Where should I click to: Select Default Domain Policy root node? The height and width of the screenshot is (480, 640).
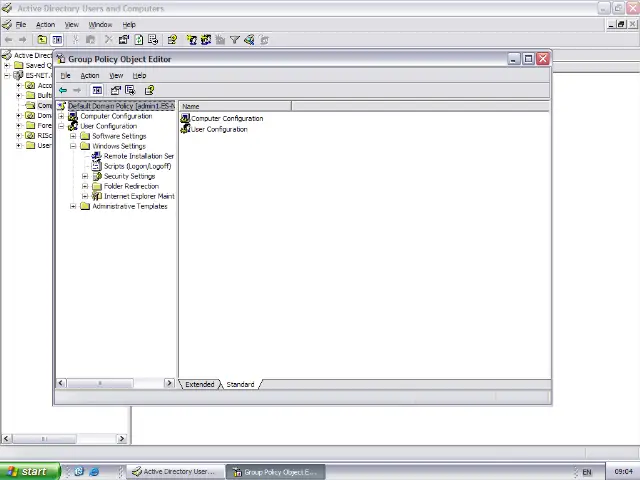pos(121,106)
